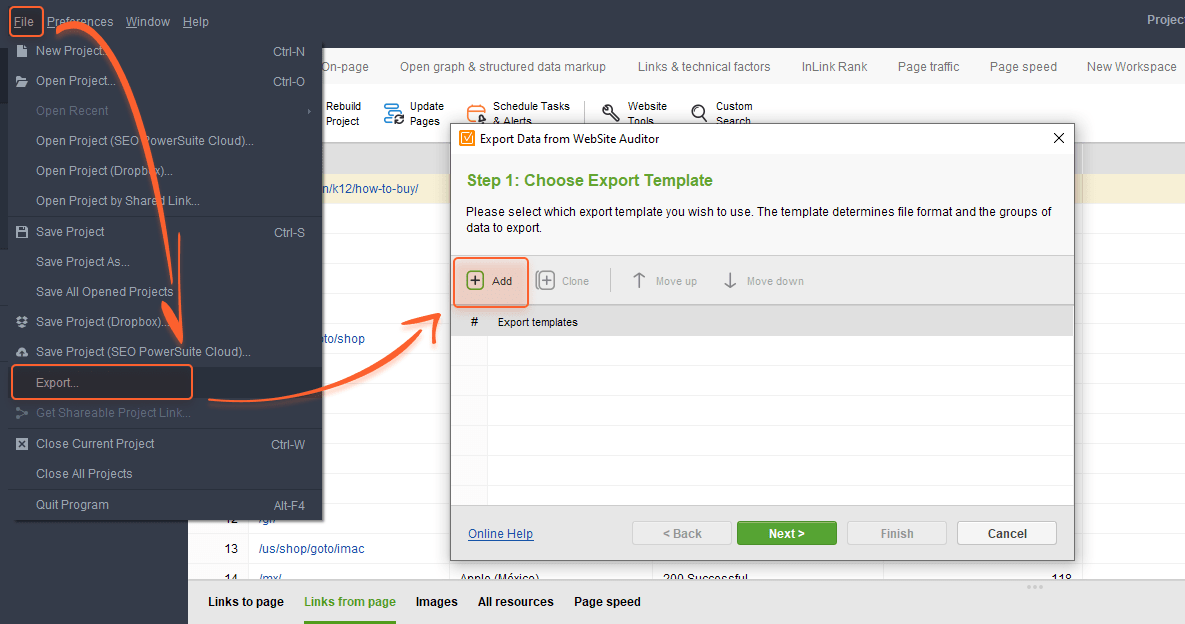Click the Rebuild Project toolbar button
Image resolution: width=1185 pixels, height=624 pixels.
point(343,113)
